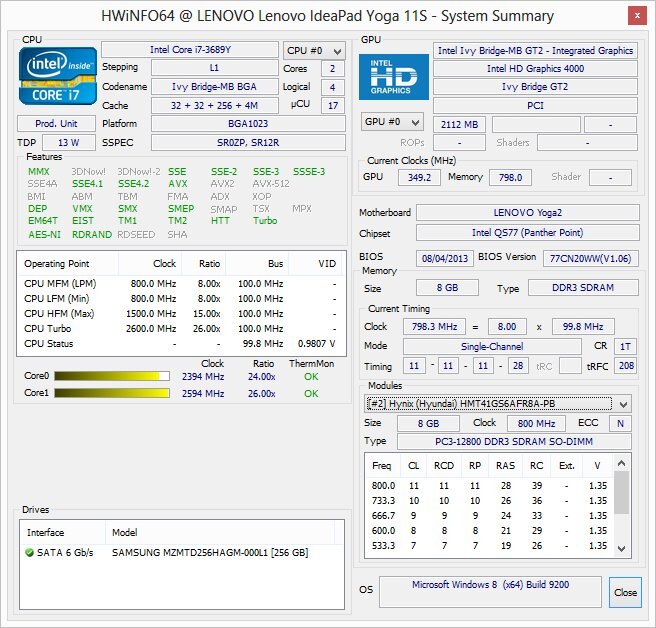
Task: Click the GPU clock 349.2 field
Action: pyautogui.click(x=419, y=177)
